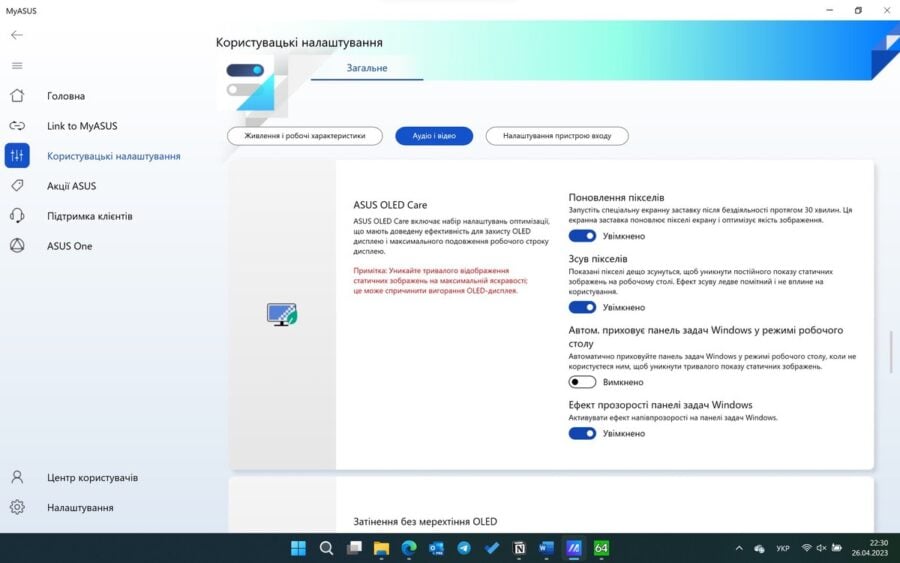Open the green 64 app on taskbar

[601, 548]
